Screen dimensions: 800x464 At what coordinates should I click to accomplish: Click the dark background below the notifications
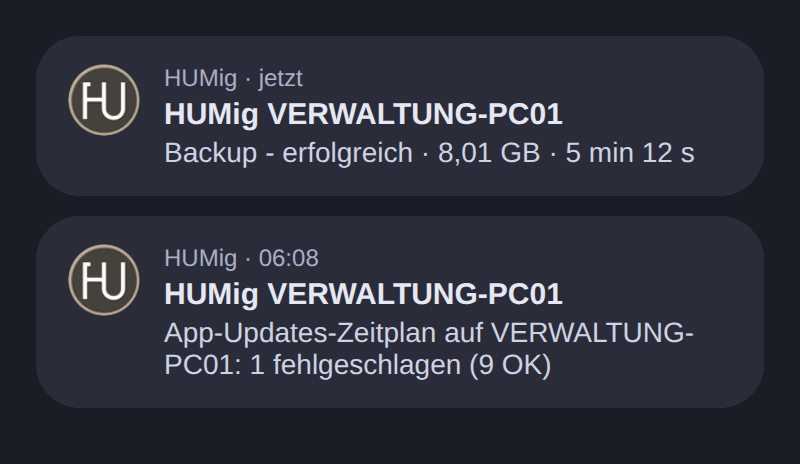(x=400, y=438)
